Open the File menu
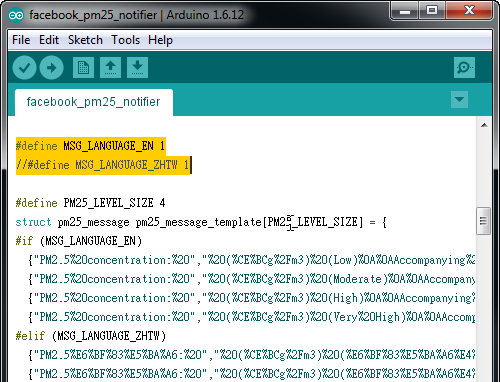The width and height of the screenshot is (500, 382). click(21, 40)
